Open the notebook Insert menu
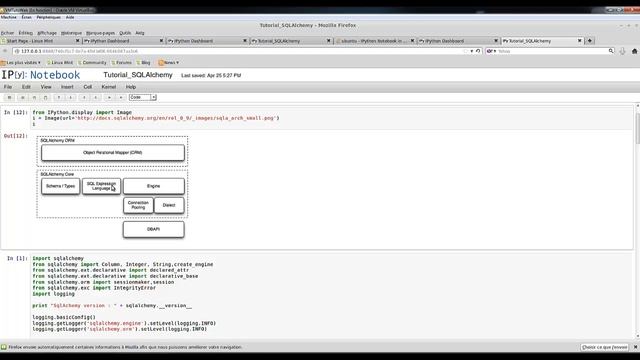Viewport: 640px width, 360px height. 67,87
